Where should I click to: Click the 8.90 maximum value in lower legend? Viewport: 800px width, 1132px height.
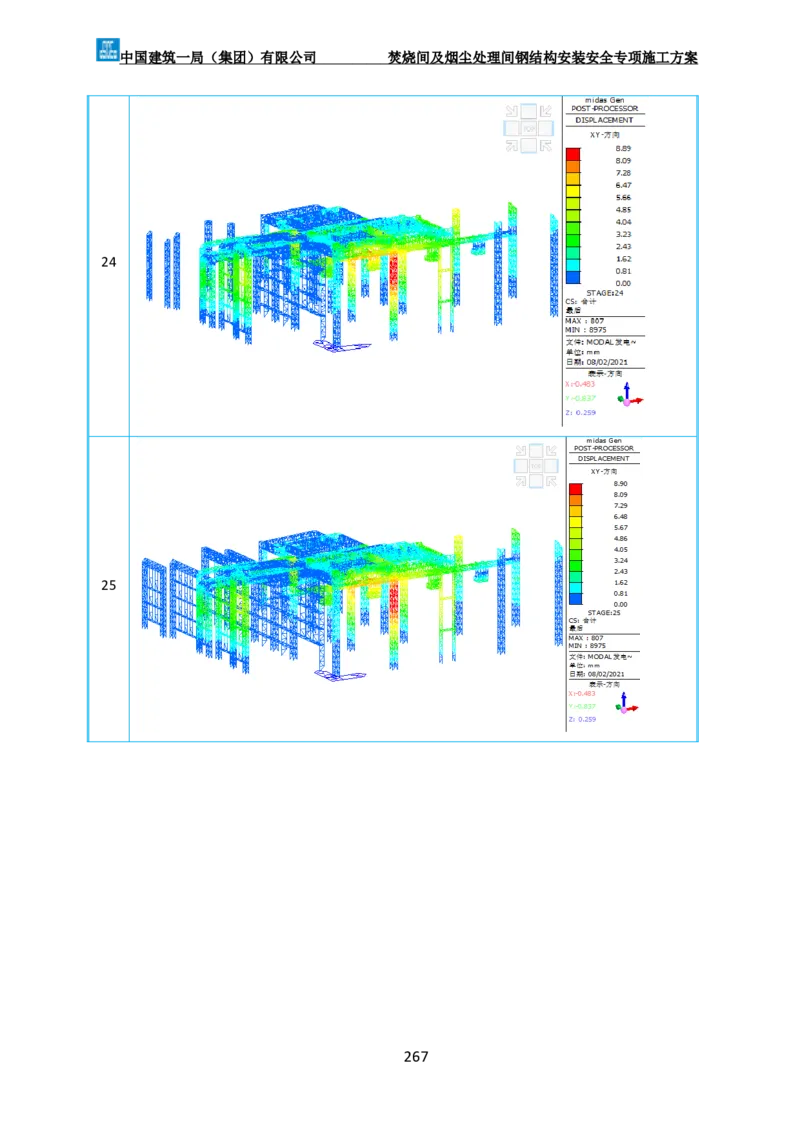(x=621, y=483)
